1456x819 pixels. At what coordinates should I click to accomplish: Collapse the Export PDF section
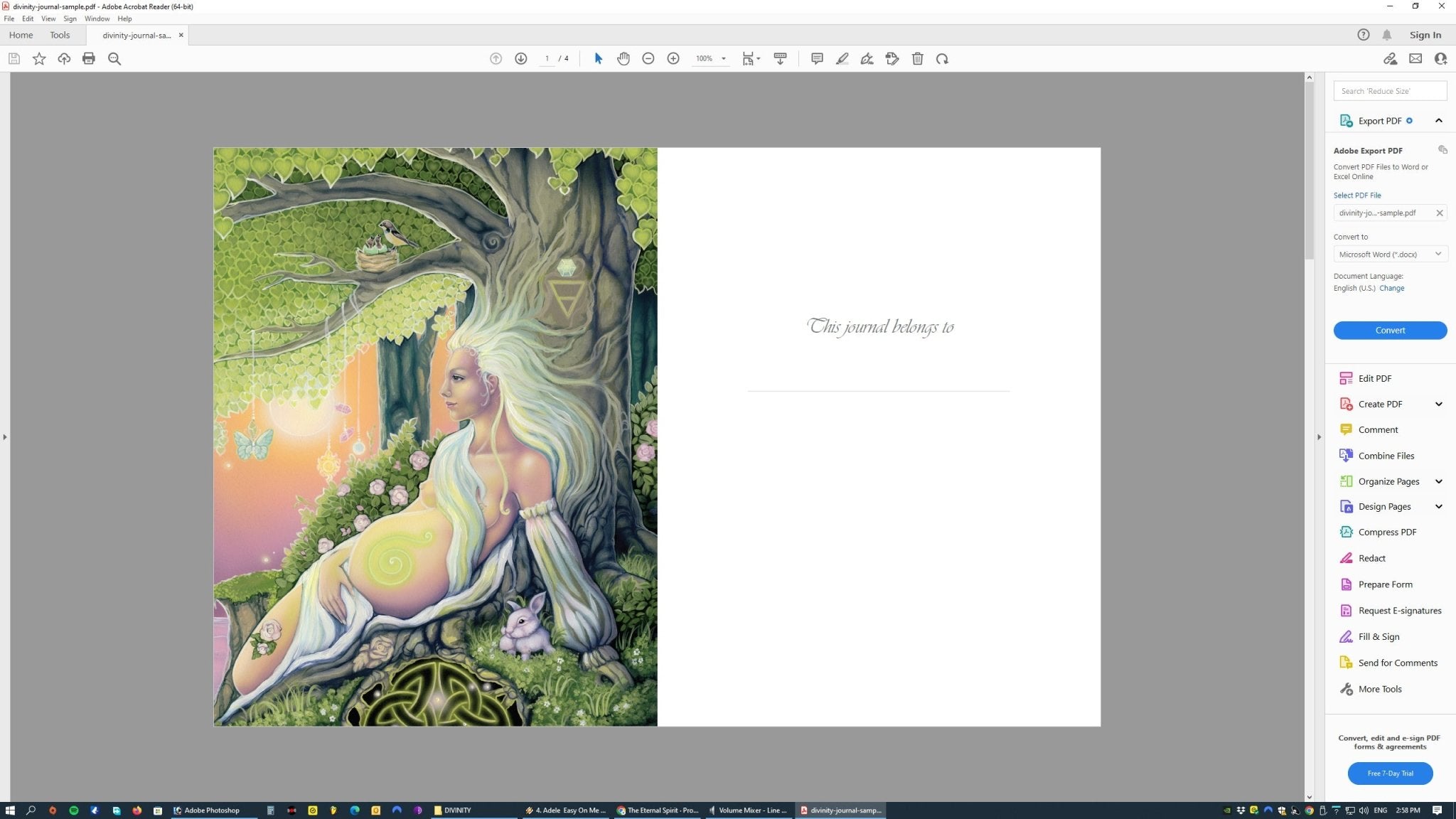click(x=1438, y=121)
